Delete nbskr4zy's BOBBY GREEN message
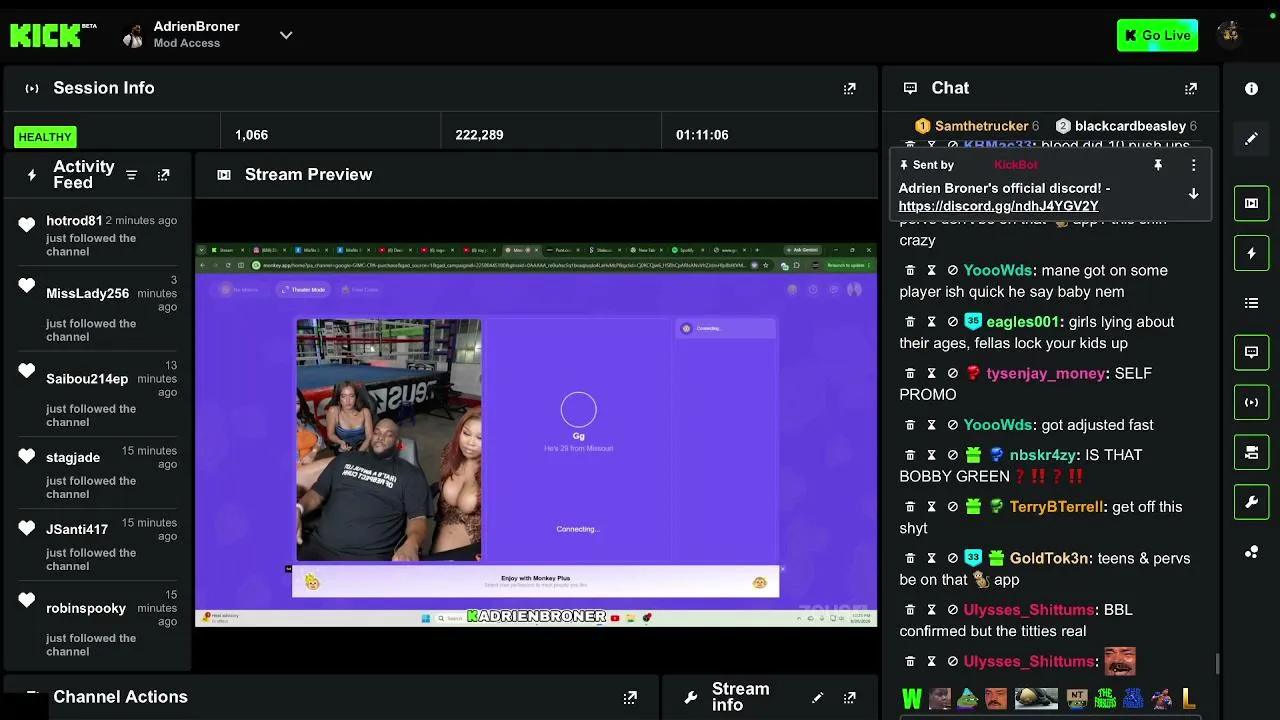 [x=910, y=455]
